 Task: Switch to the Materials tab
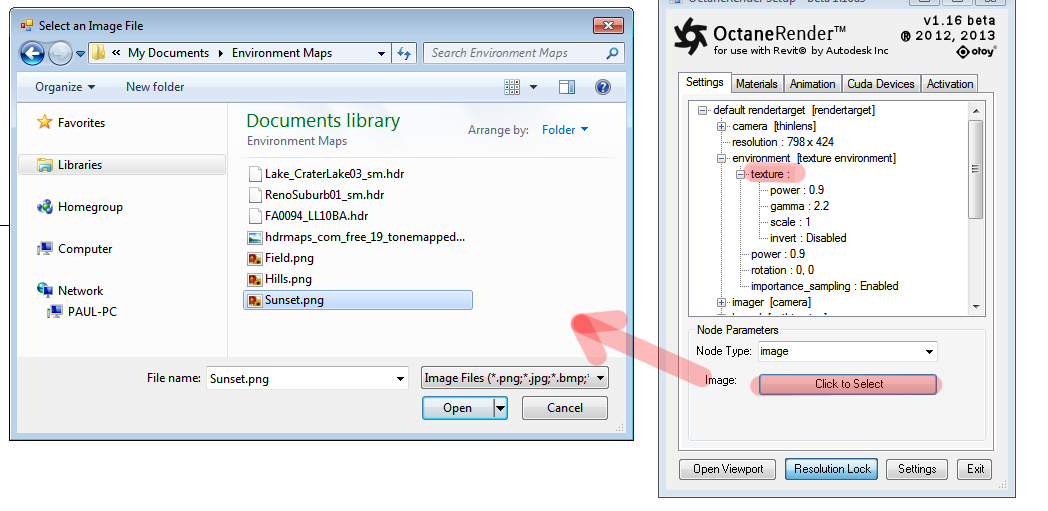(757, 84)
